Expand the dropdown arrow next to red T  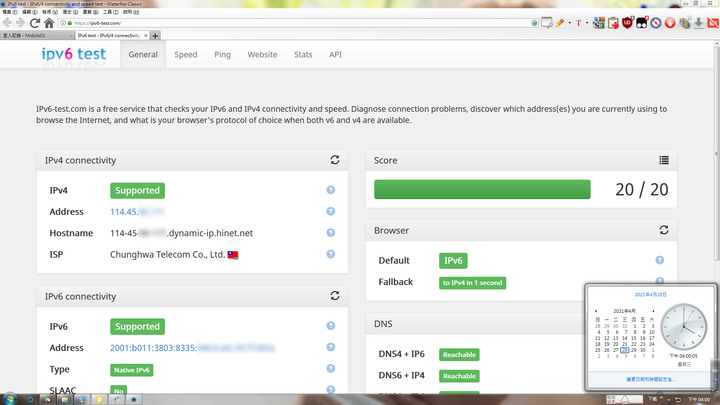click(587, 22)
